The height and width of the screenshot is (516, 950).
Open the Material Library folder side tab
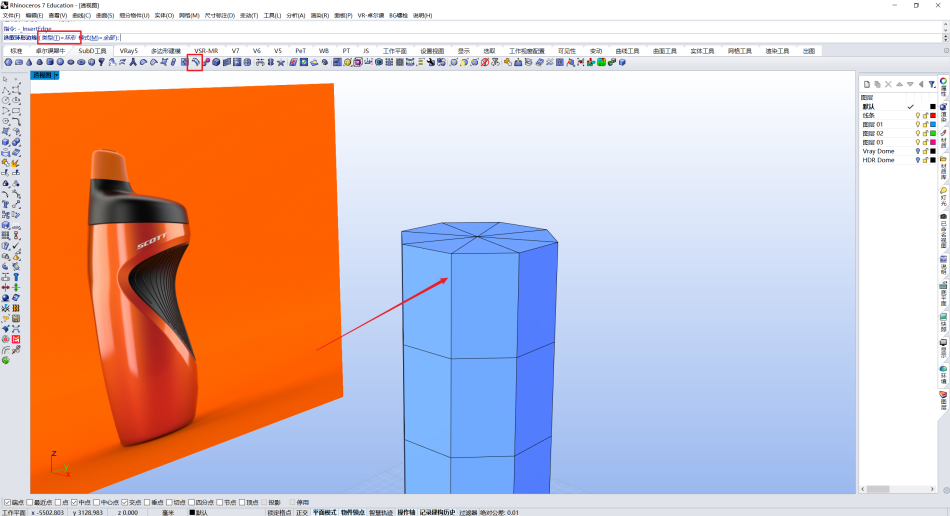[x=943, y=159]
